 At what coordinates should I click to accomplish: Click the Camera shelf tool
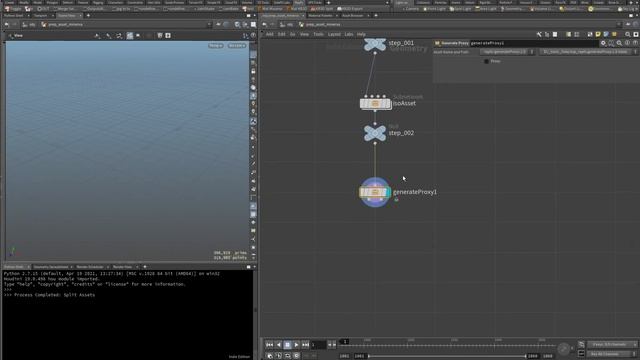click(410, 9)
